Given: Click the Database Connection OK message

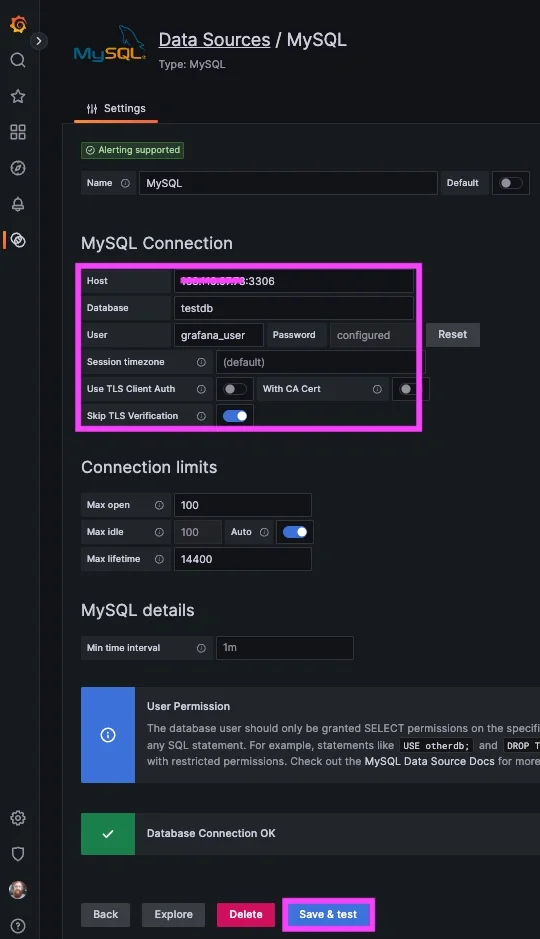Looking at the screenshot, I should point(211,833).
